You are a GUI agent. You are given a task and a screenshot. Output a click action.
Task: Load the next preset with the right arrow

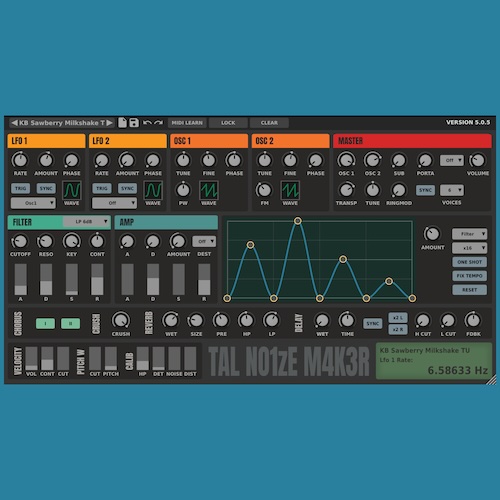(109, 123)
